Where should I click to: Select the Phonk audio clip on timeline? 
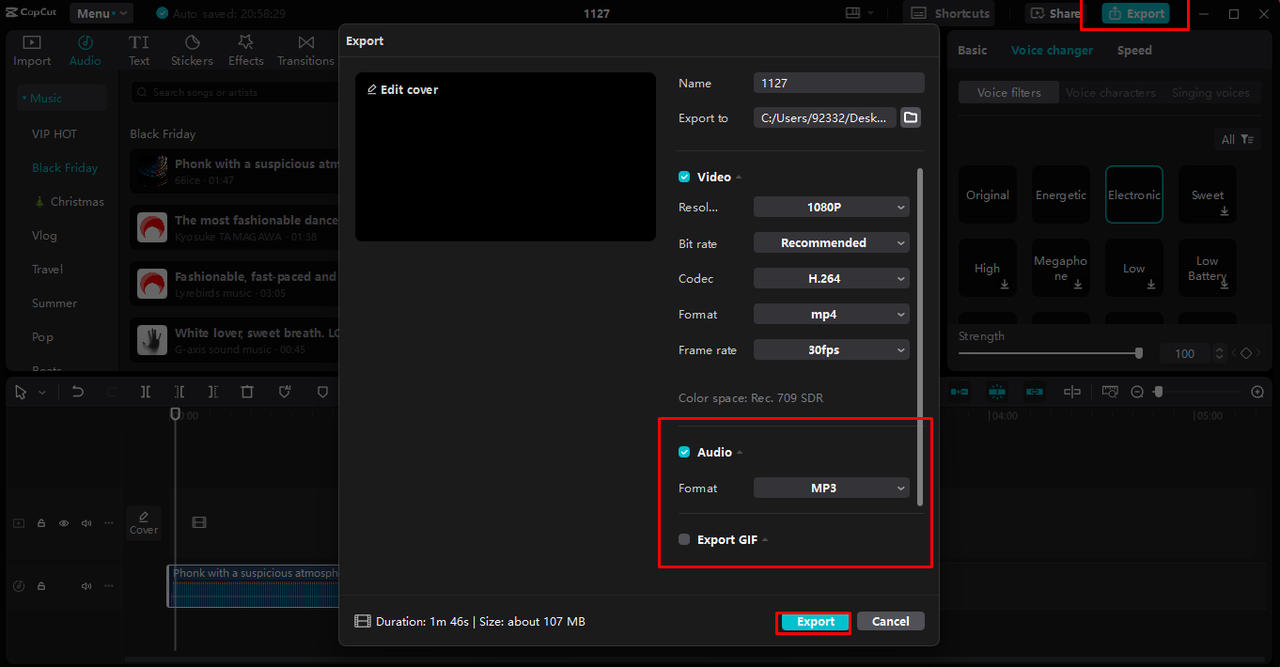click(x=254, y=586)
